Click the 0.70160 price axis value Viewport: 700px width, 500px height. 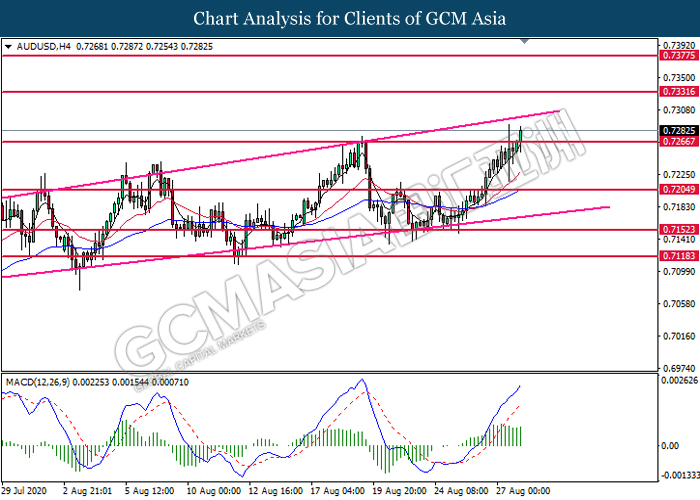[679, 336]
